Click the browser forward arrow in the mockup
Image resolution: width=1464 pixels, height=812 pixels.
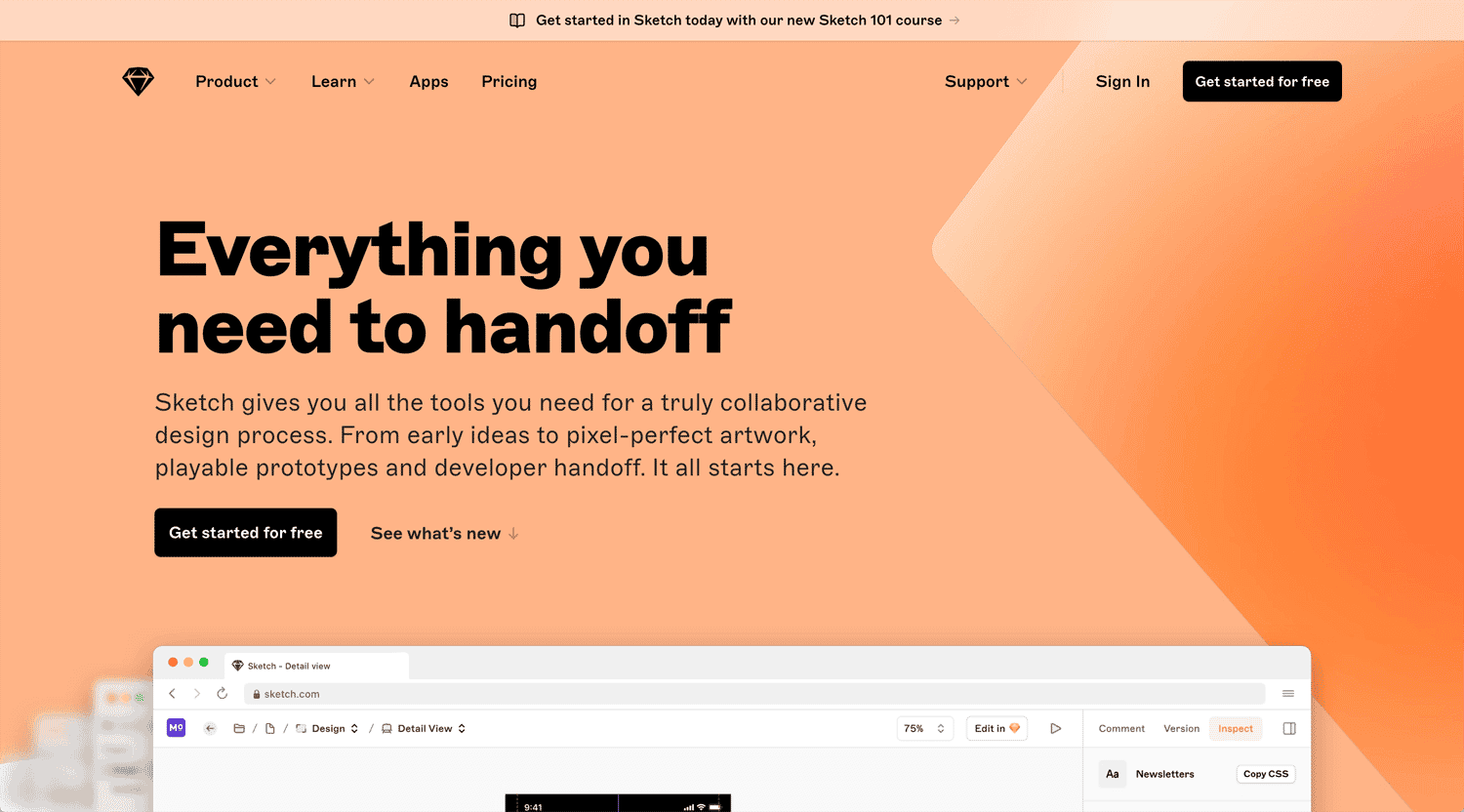(197, 694)
